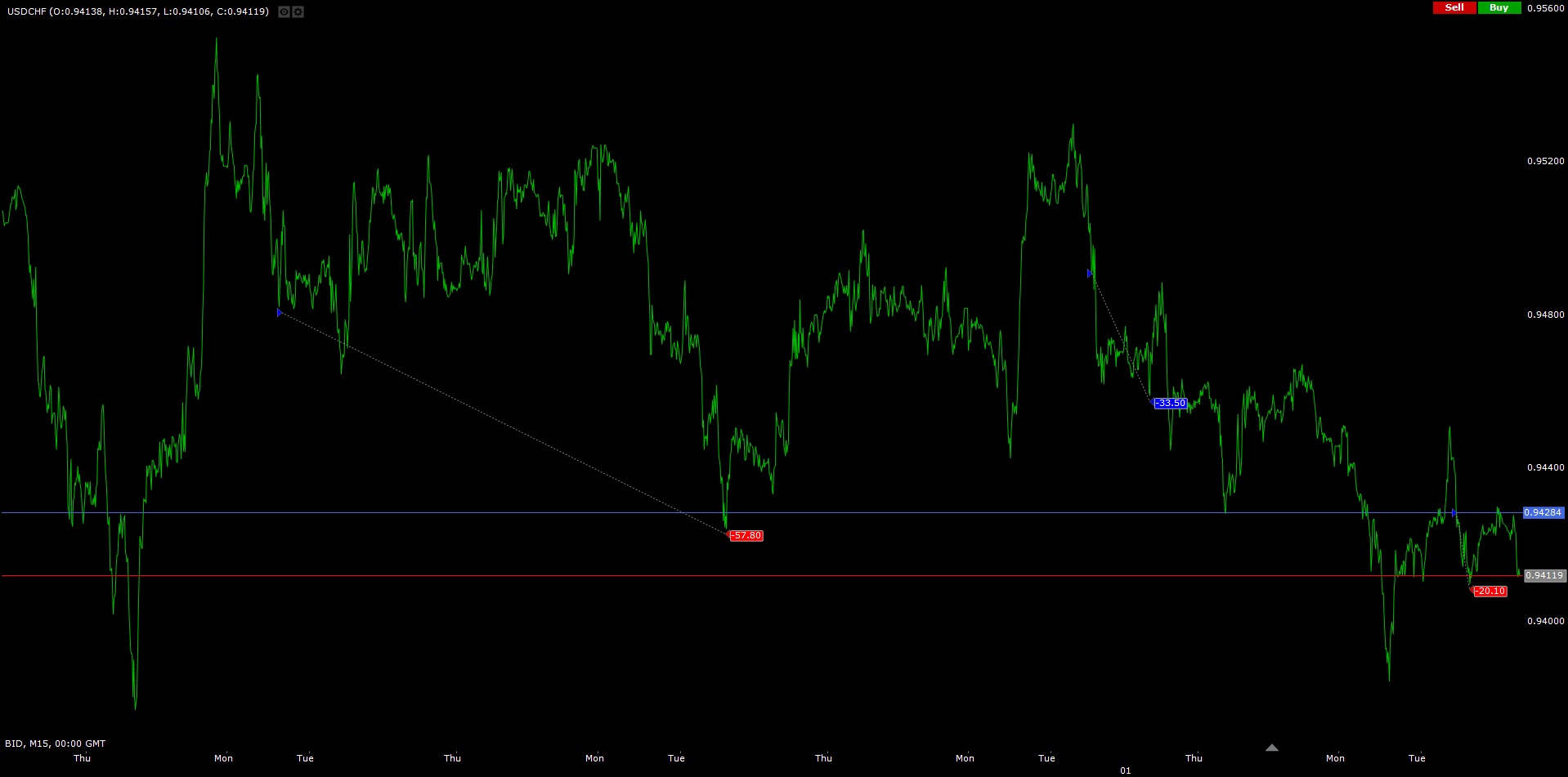Click the 0.95200 price axis label

click(x=1545, y=161)
